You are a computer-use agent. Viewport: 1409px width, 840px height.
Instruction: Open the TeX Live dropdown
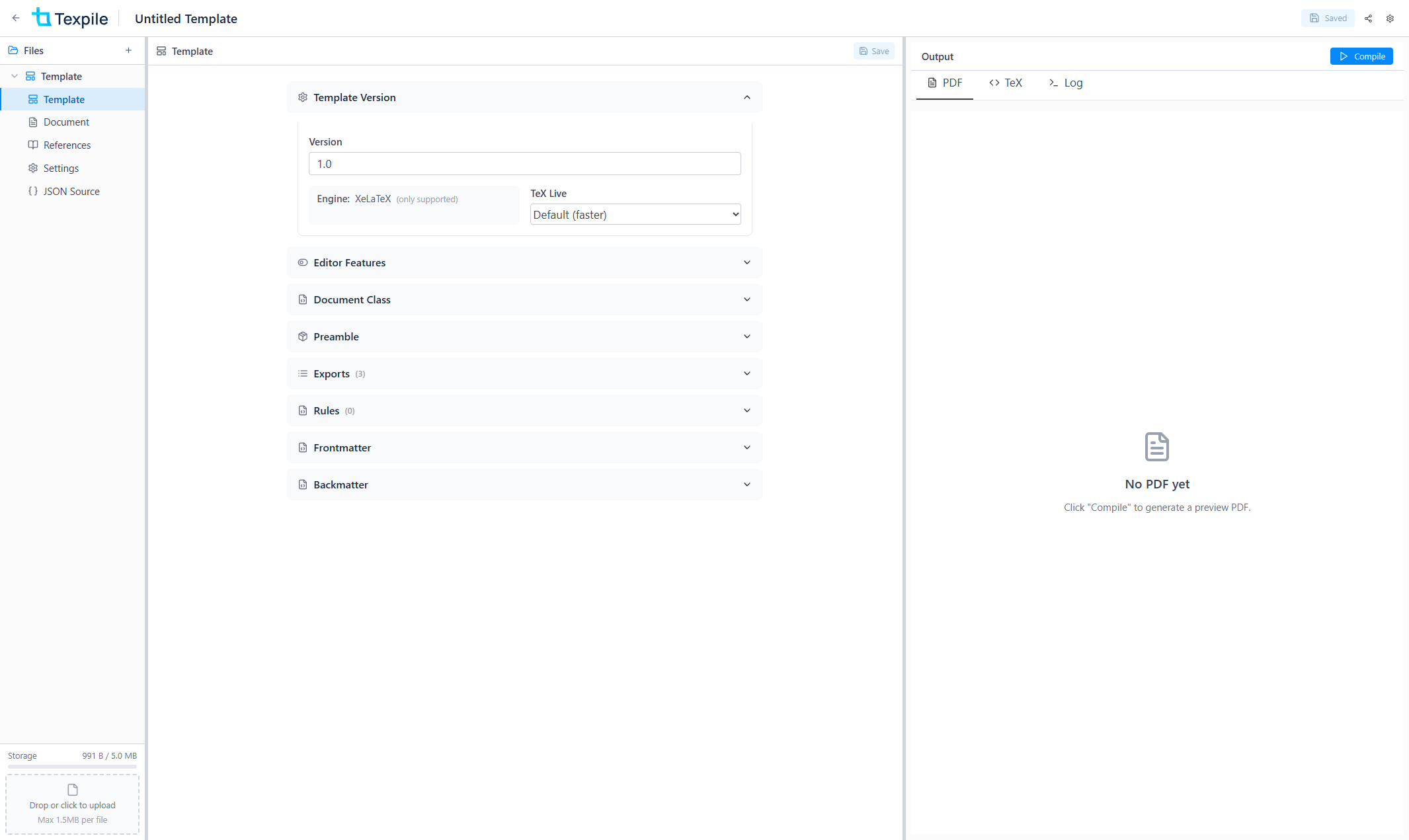click(635, 214)
